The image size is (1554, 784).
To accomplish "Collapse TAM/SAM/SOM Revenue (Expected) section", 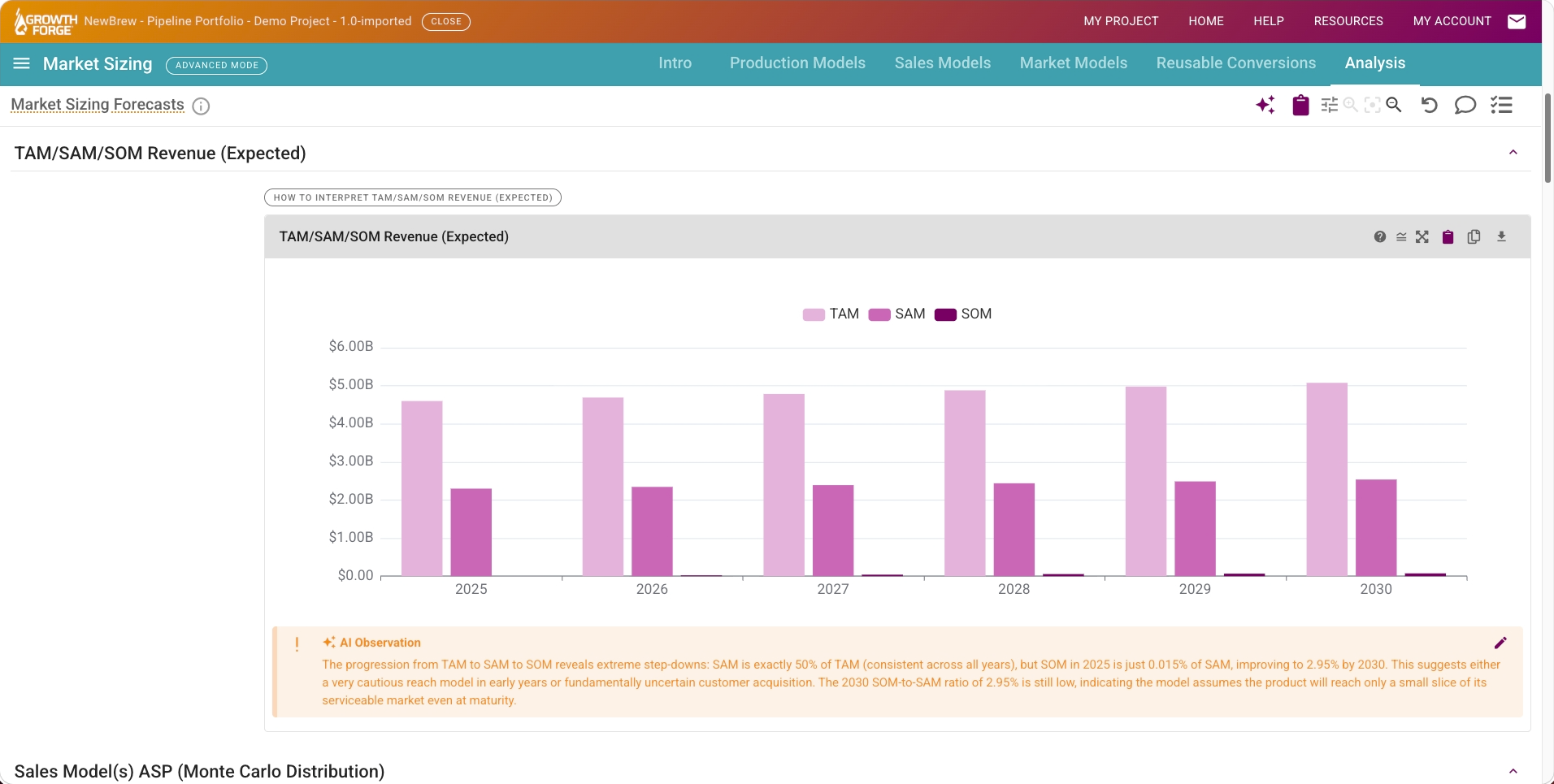I will tap(1513, 153).
